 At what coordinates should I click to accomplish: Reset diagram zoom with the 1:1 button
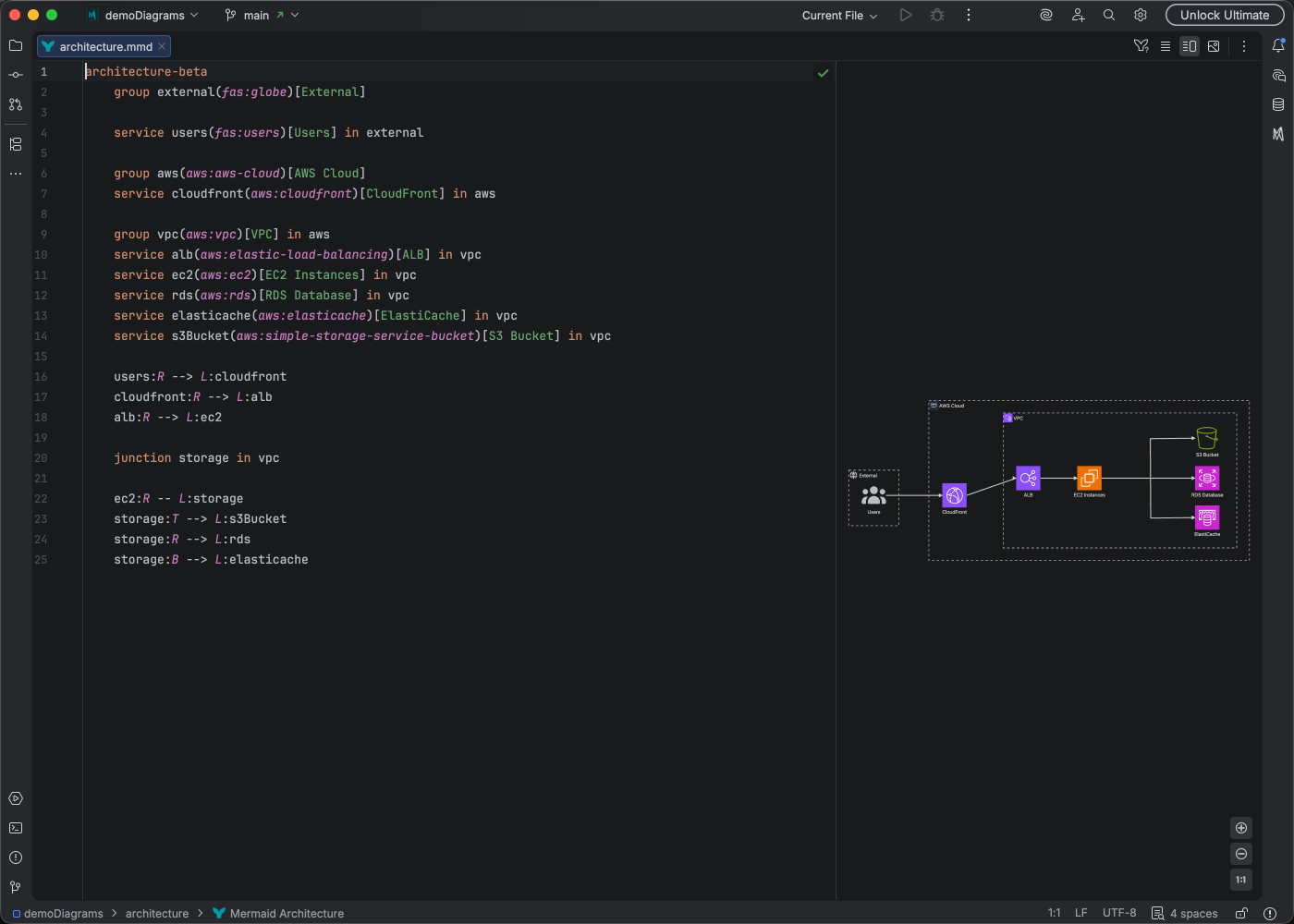[1241, 880]
